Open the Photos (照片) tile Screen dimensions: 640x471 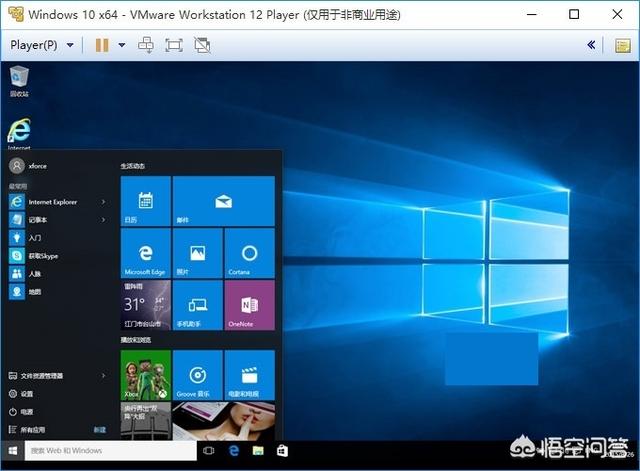click(x=198, y=253)
